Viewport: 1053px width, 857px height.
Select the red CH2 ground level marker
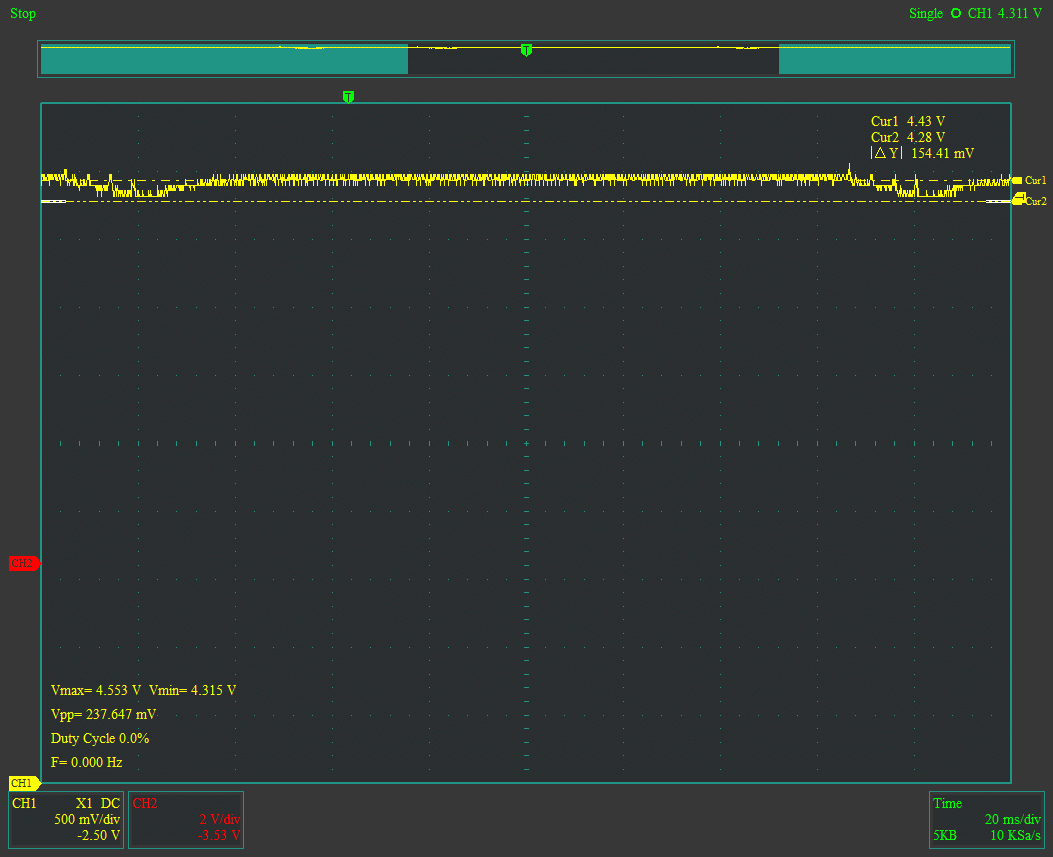25,563
